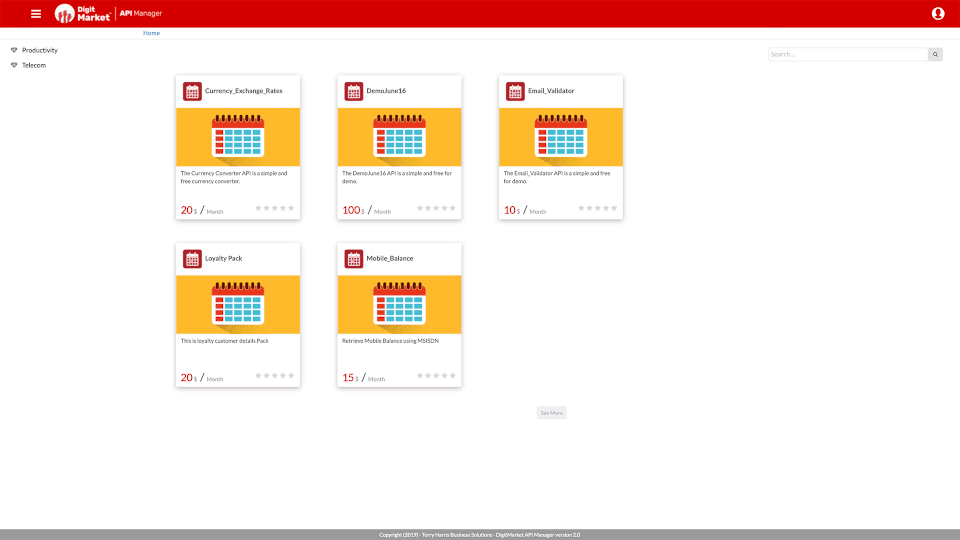Open the Currency_Exchange_Rates title
960x540 pixels.
(244, 91)
